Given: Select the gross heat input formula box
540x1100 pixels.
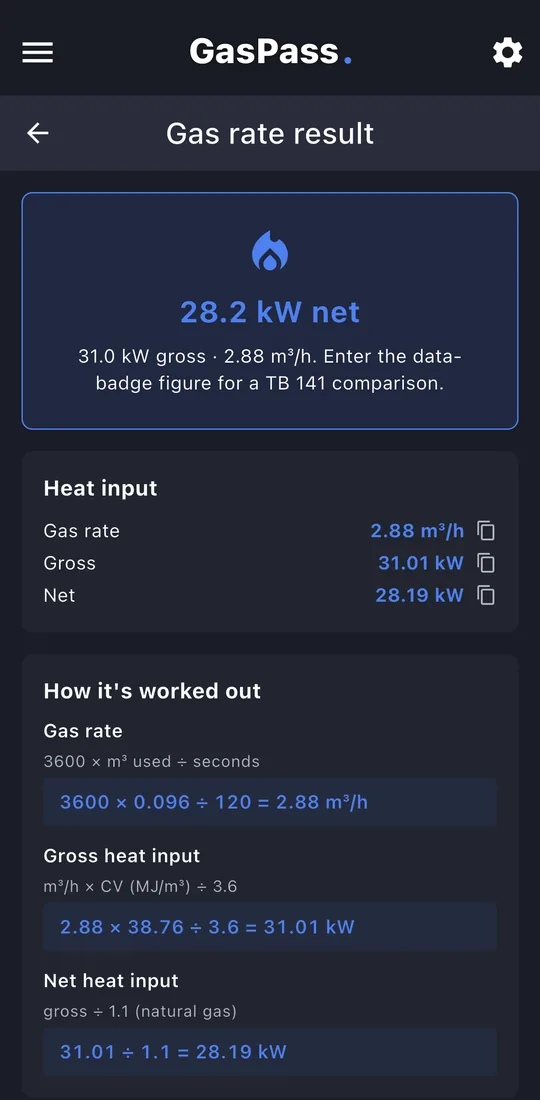Looking at the screenshot, I should tap(270, 927).
